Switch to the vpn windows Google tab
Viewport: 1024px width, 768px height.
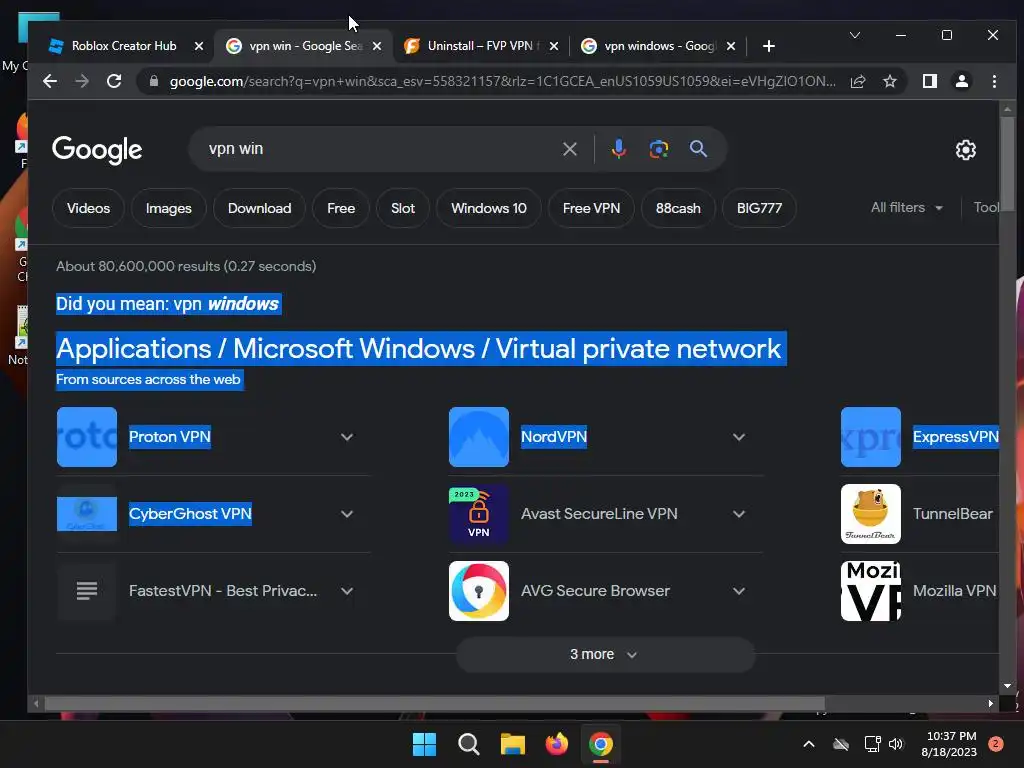[x=656, y=46]
